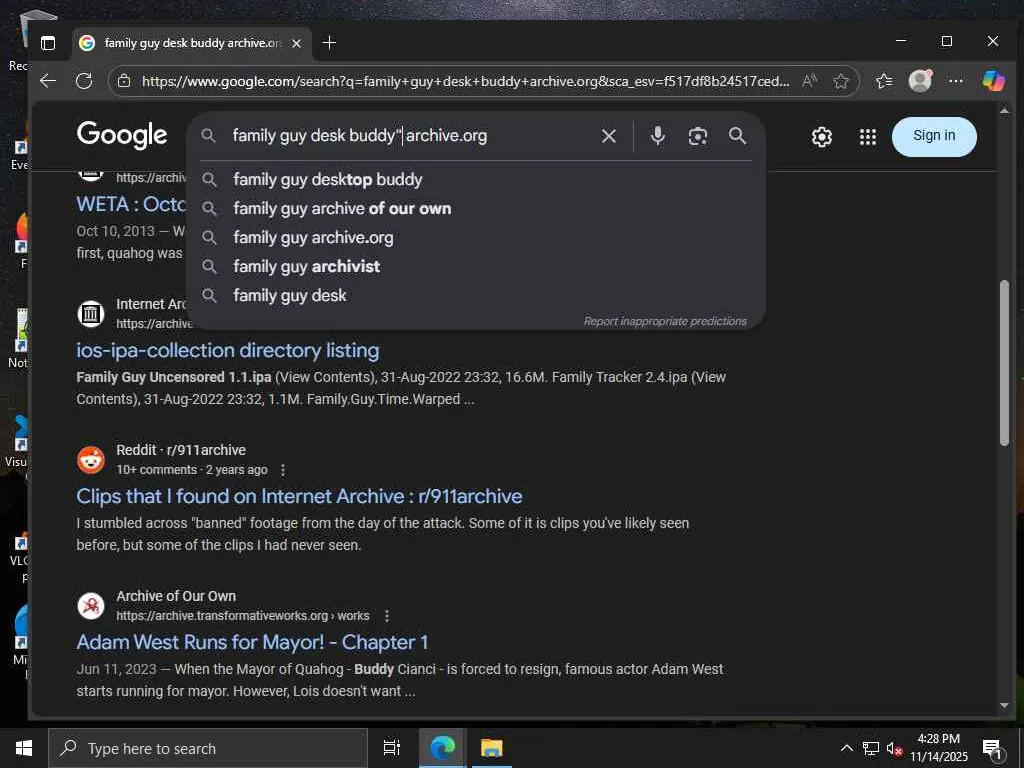Viewport: 1024px width, 768px height.
Task: Open the Favorites list
Action: (x=884, y=81)
